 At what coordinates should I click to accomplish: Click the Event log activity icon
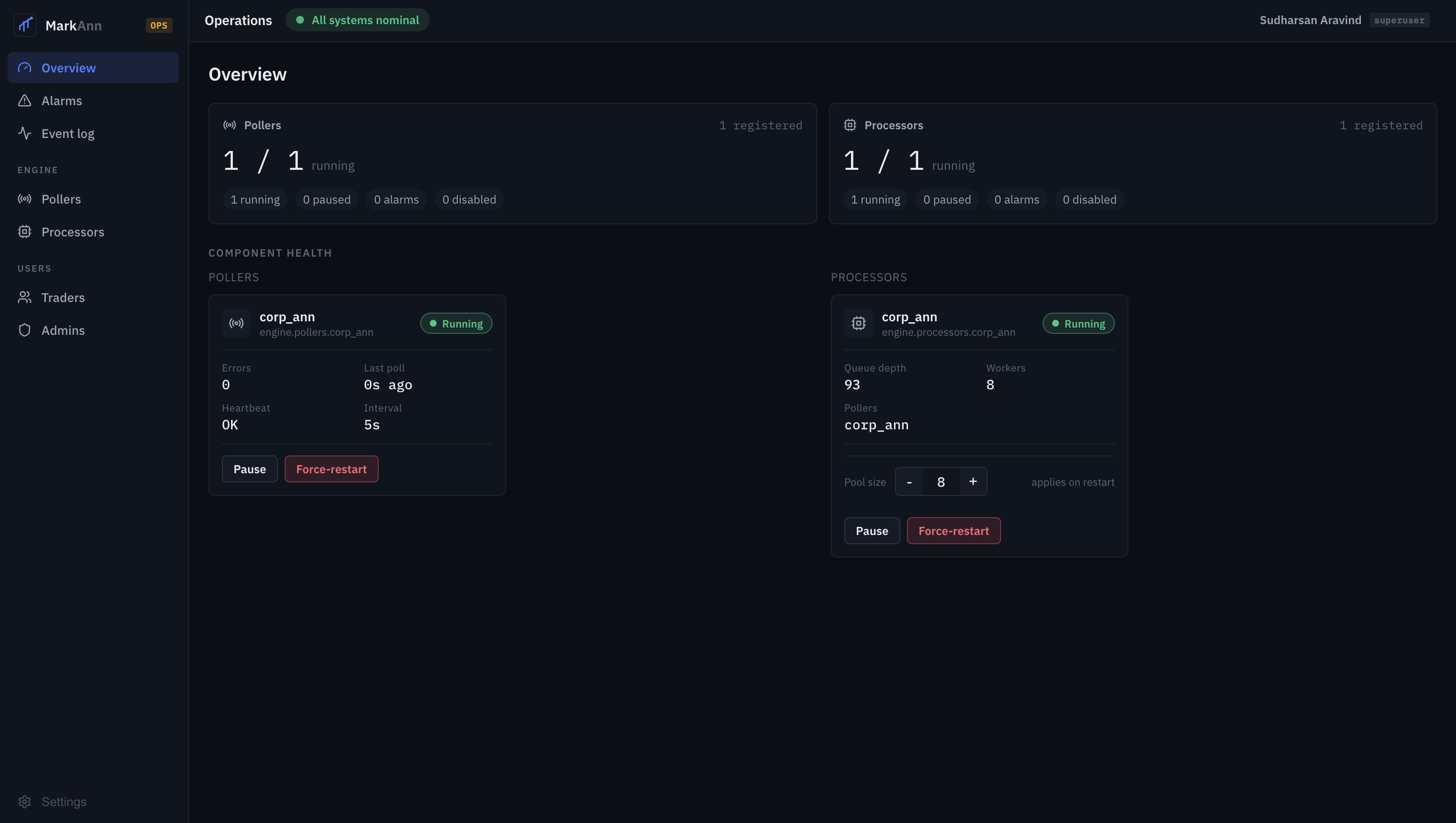pos(25,134)
